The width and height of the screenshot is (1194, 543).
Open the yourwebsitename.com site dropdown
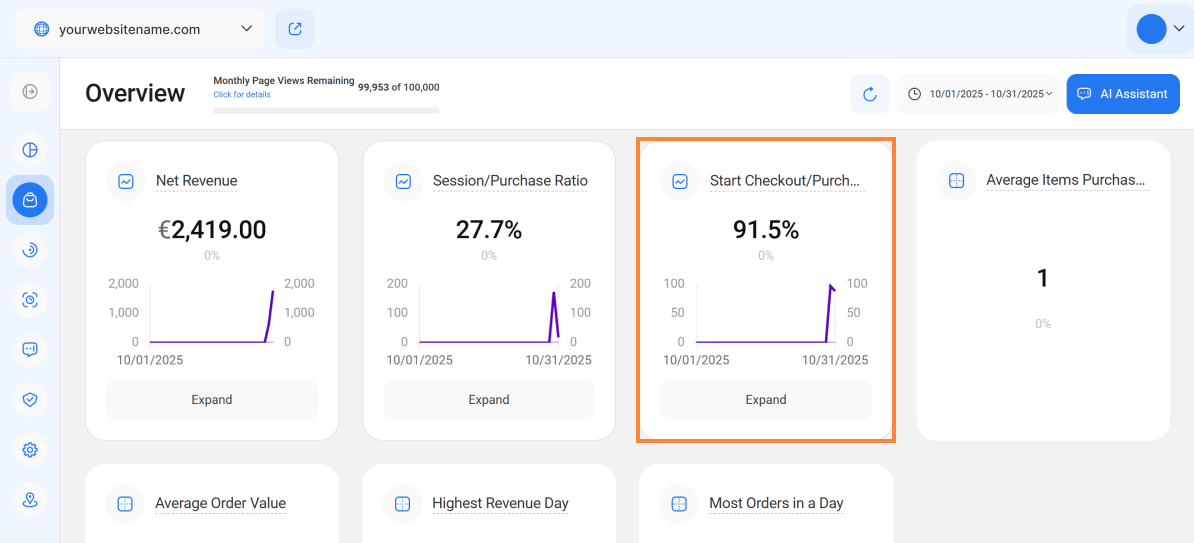tap(140, 29)
